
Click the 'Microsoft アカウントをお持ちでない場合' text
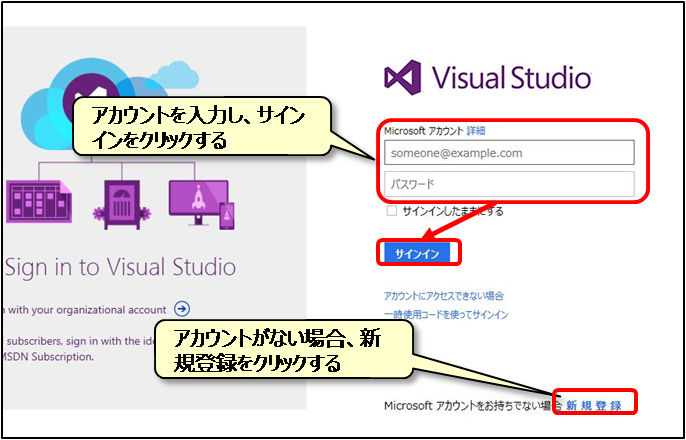click(474, 406)
